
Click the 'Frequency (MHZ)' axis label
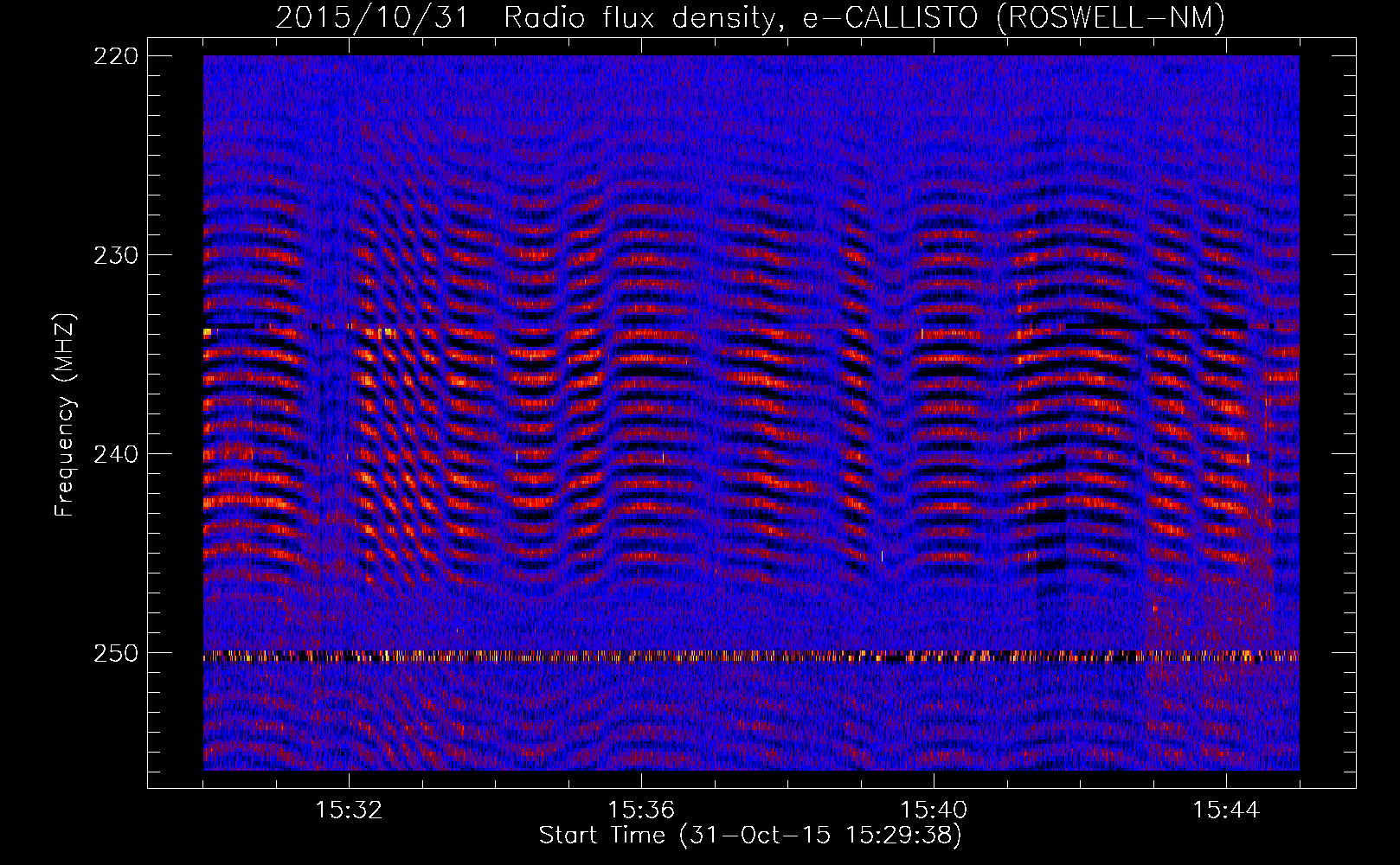pyautogui.click(x=65, y=415)
